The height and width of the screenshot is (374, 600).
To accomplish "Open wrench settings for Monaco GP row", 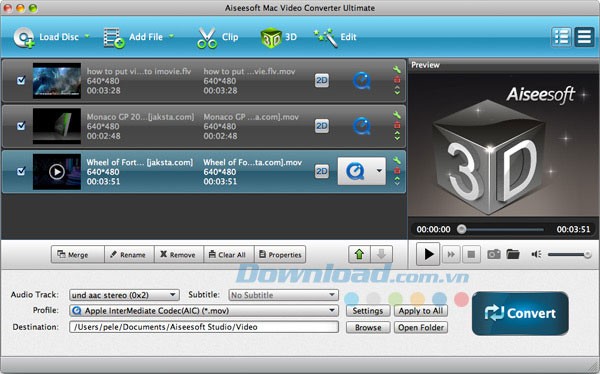I will pyautogui.click(x=397, y=115).
